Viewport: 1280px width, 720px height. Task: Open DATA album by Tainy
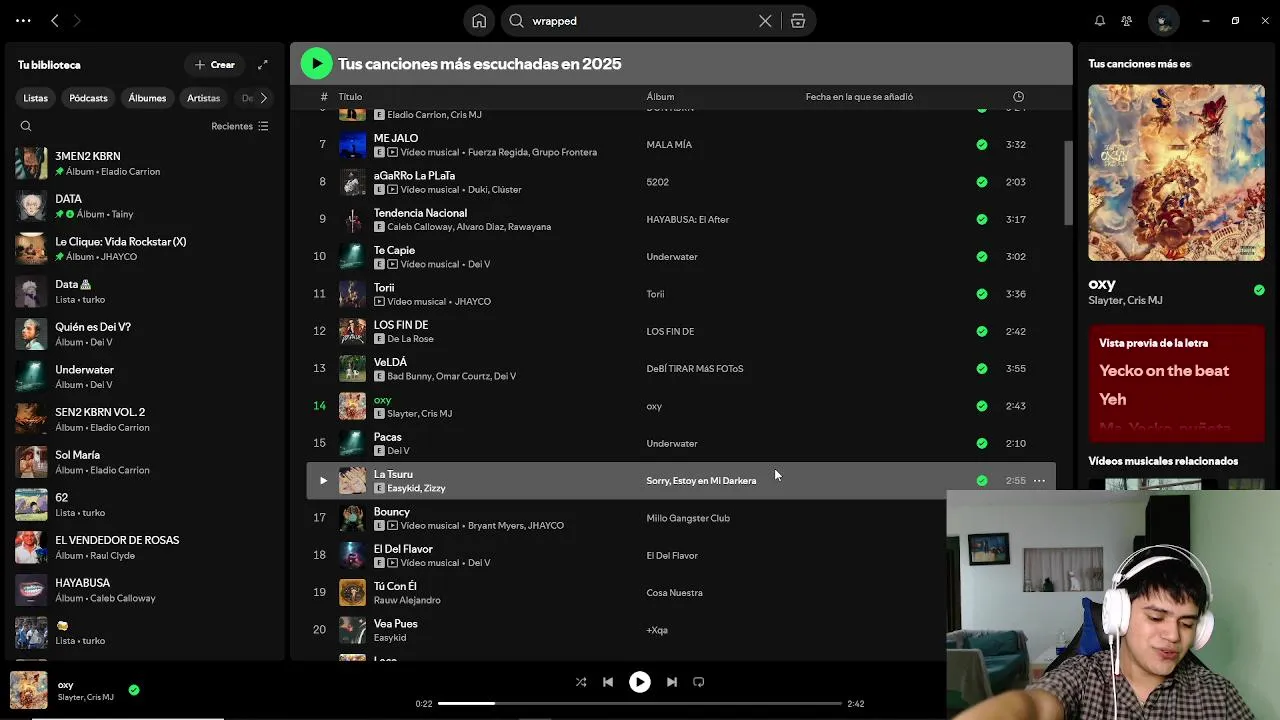click(x=145, y=206)
